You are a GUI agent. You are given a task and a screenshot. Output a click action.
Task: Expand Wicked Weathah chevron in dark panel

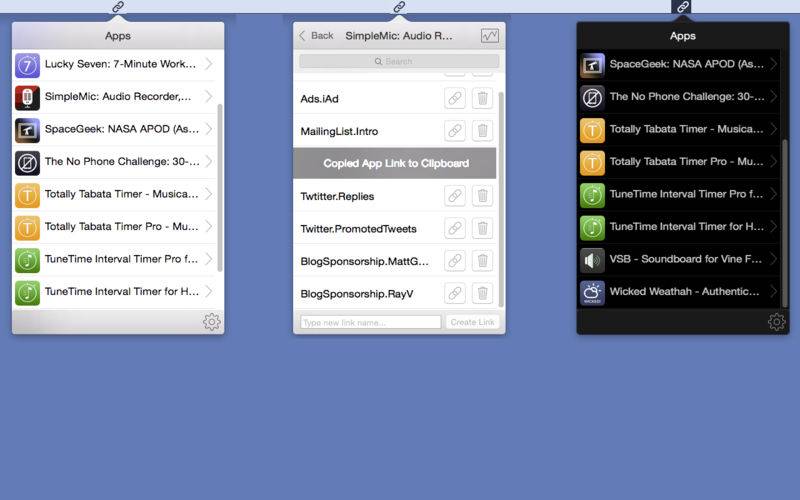coord(773,293)
